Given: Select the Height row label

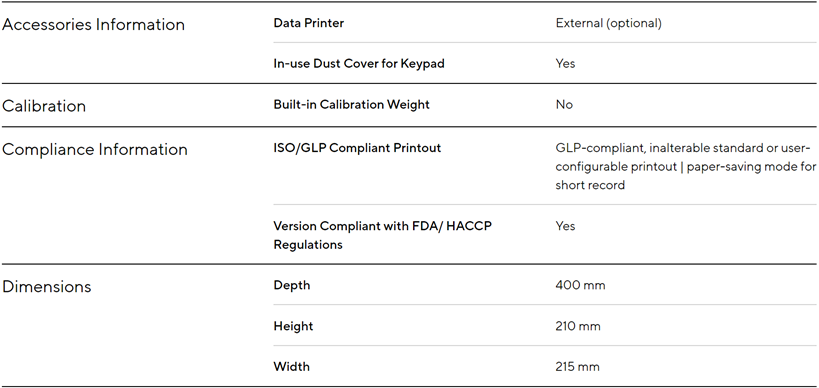Looking at the screenshot, I should point(293,326).
